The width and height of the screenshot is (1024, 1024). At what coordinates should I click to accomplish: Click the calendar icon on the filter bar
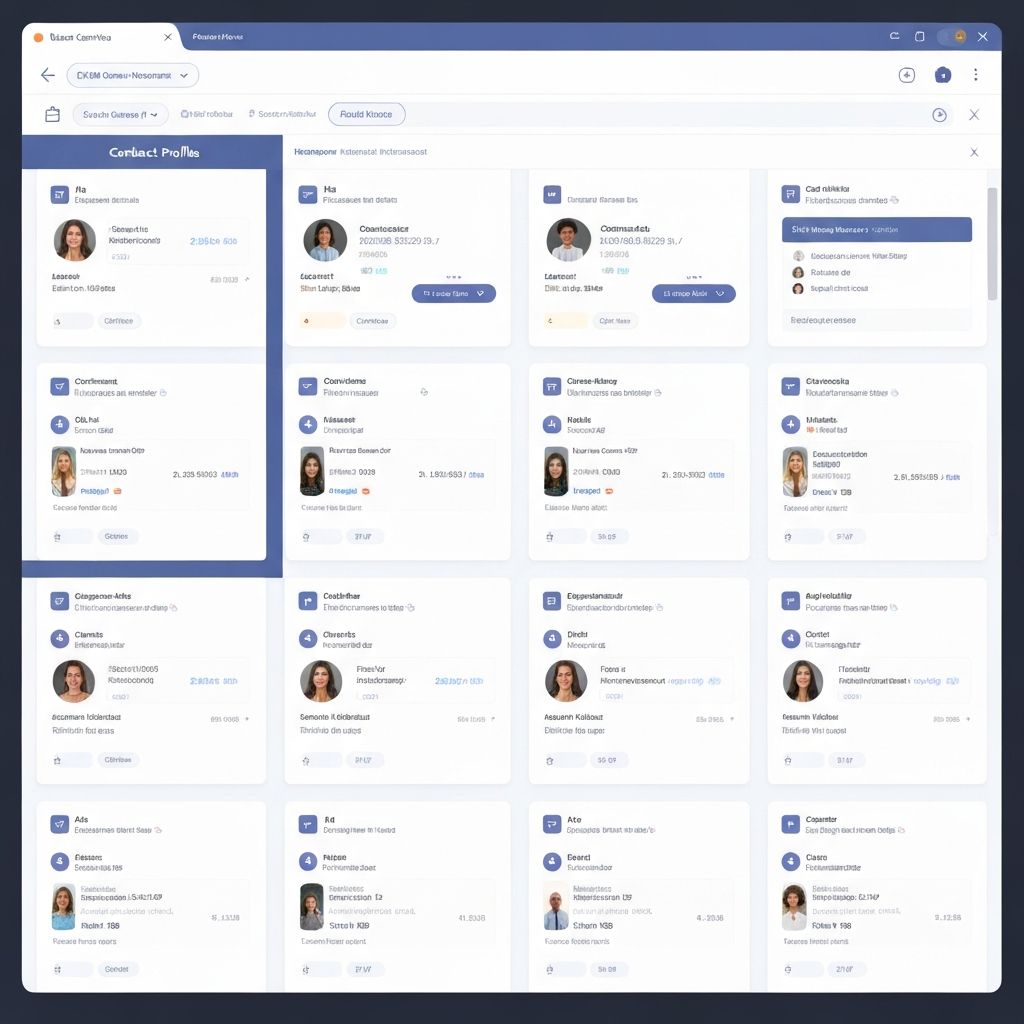[53, 113]
